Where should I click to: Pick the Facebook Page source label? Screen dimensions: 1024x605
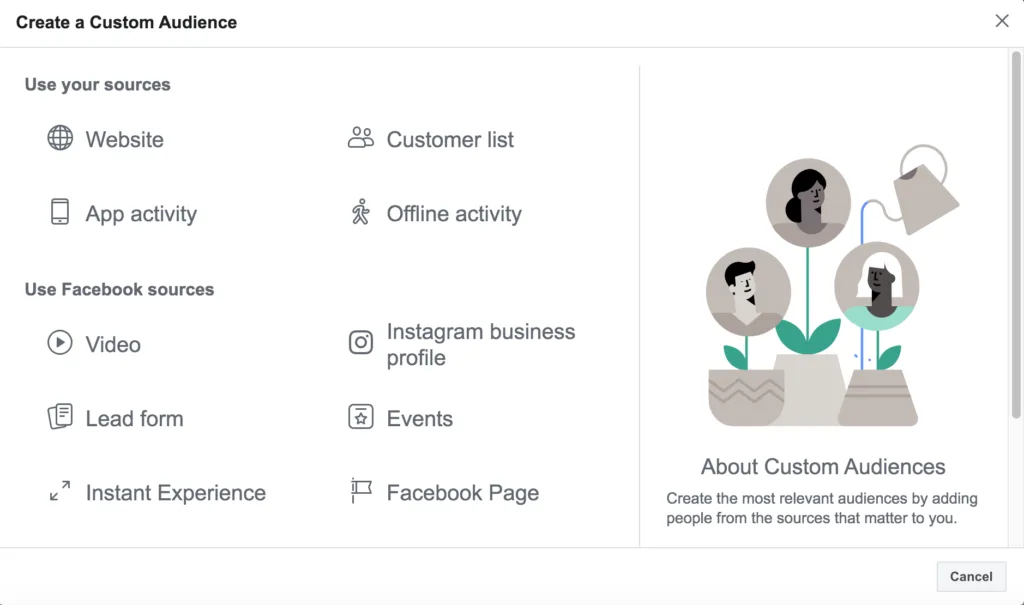(x=462, y=493)
